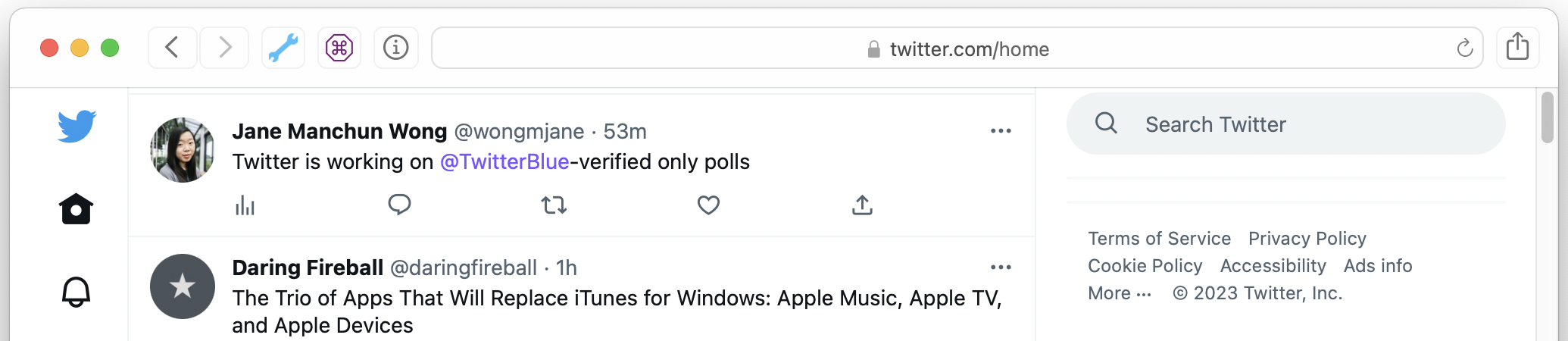The width and height of the screenshot is (1568, 341).
Task: Open the @TwitterBlue mention link
Action: coord(504,162)
